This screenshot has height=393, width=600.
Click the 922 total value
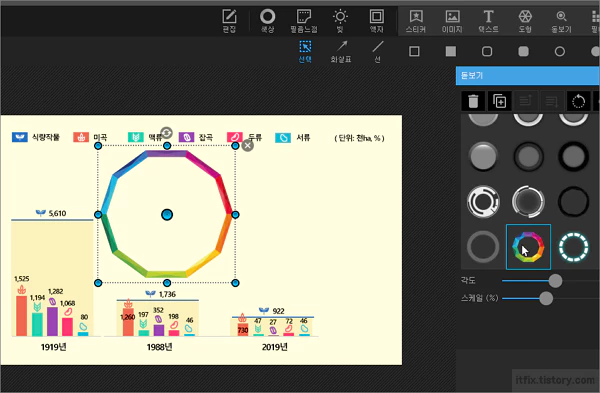(x=278, y=311)
